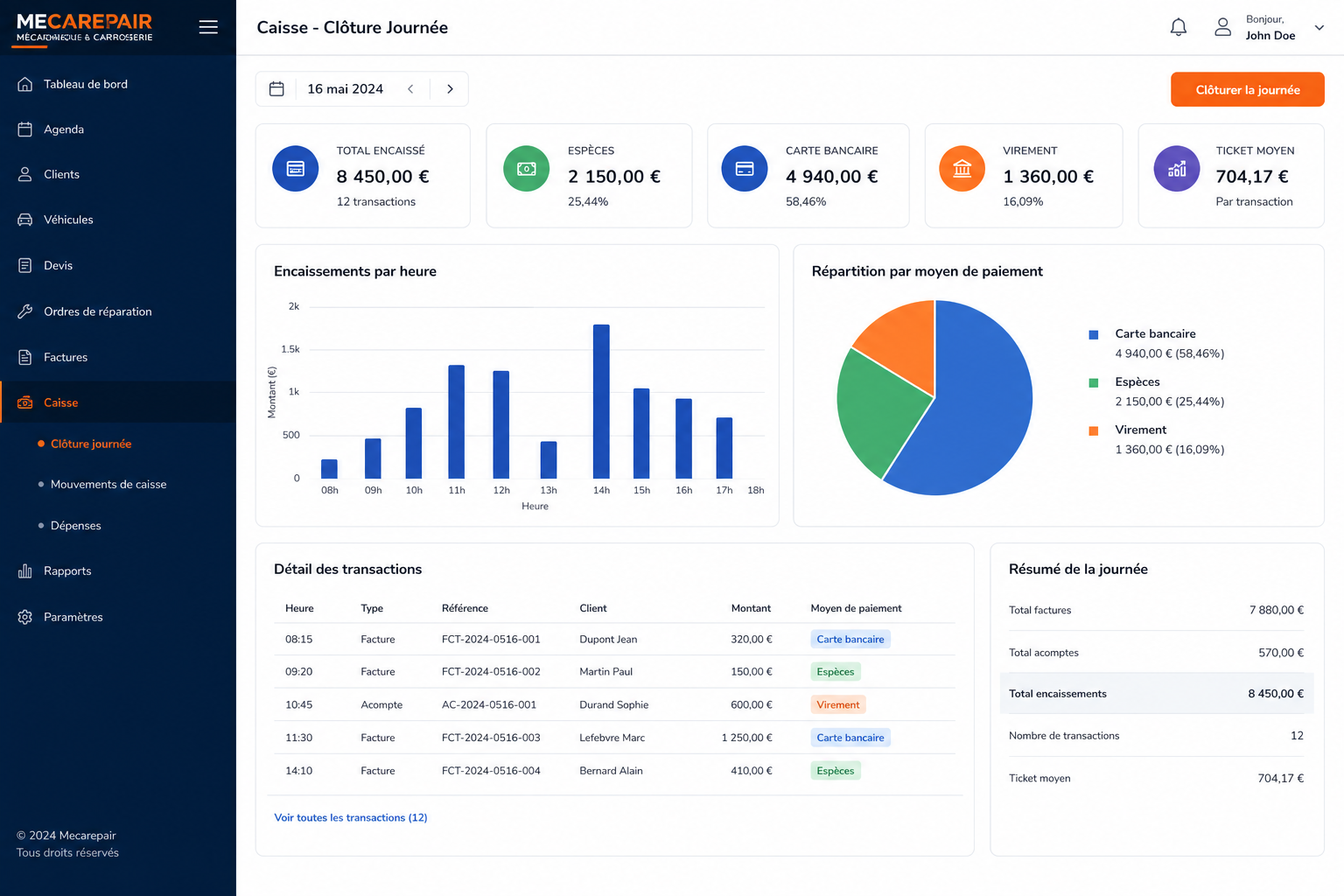Click Clôturer la journée button
The width and height of the screenshot is (1344, 896).
pyautogui.click(x=1248, y=89)
